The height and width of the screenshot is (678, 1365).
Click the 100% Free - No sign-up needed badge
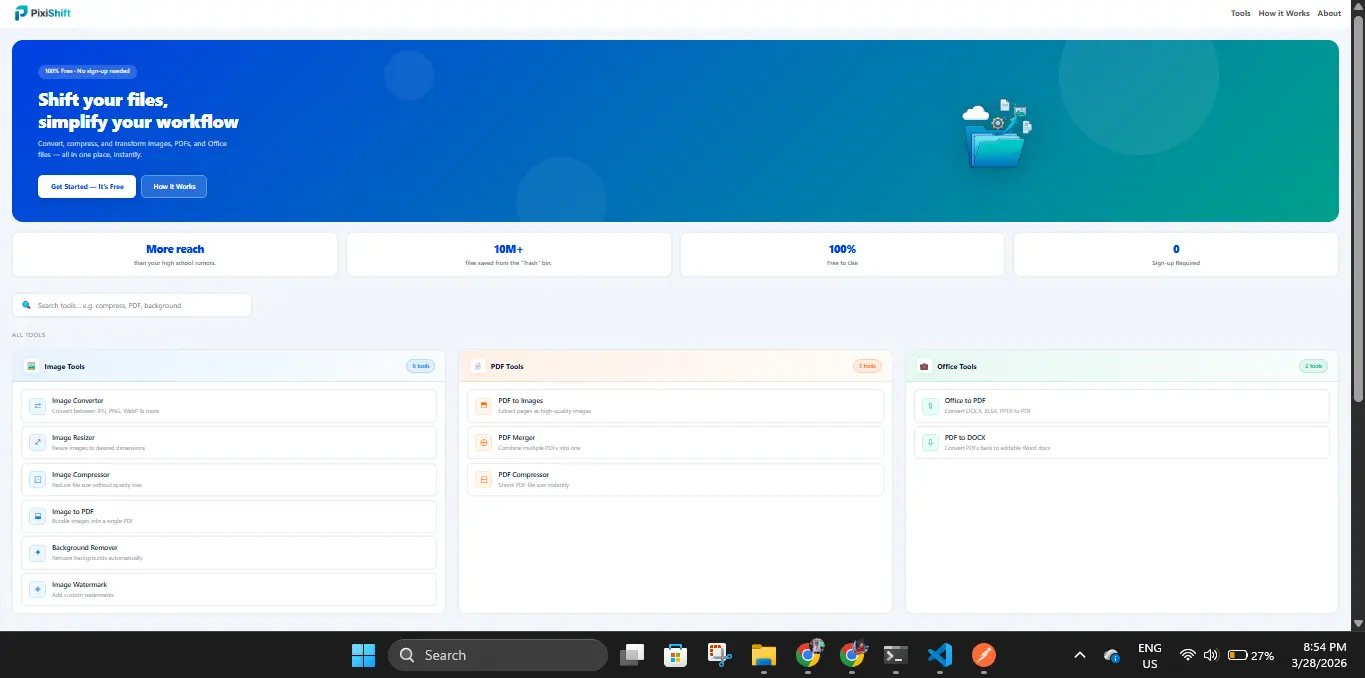(88, 71)
